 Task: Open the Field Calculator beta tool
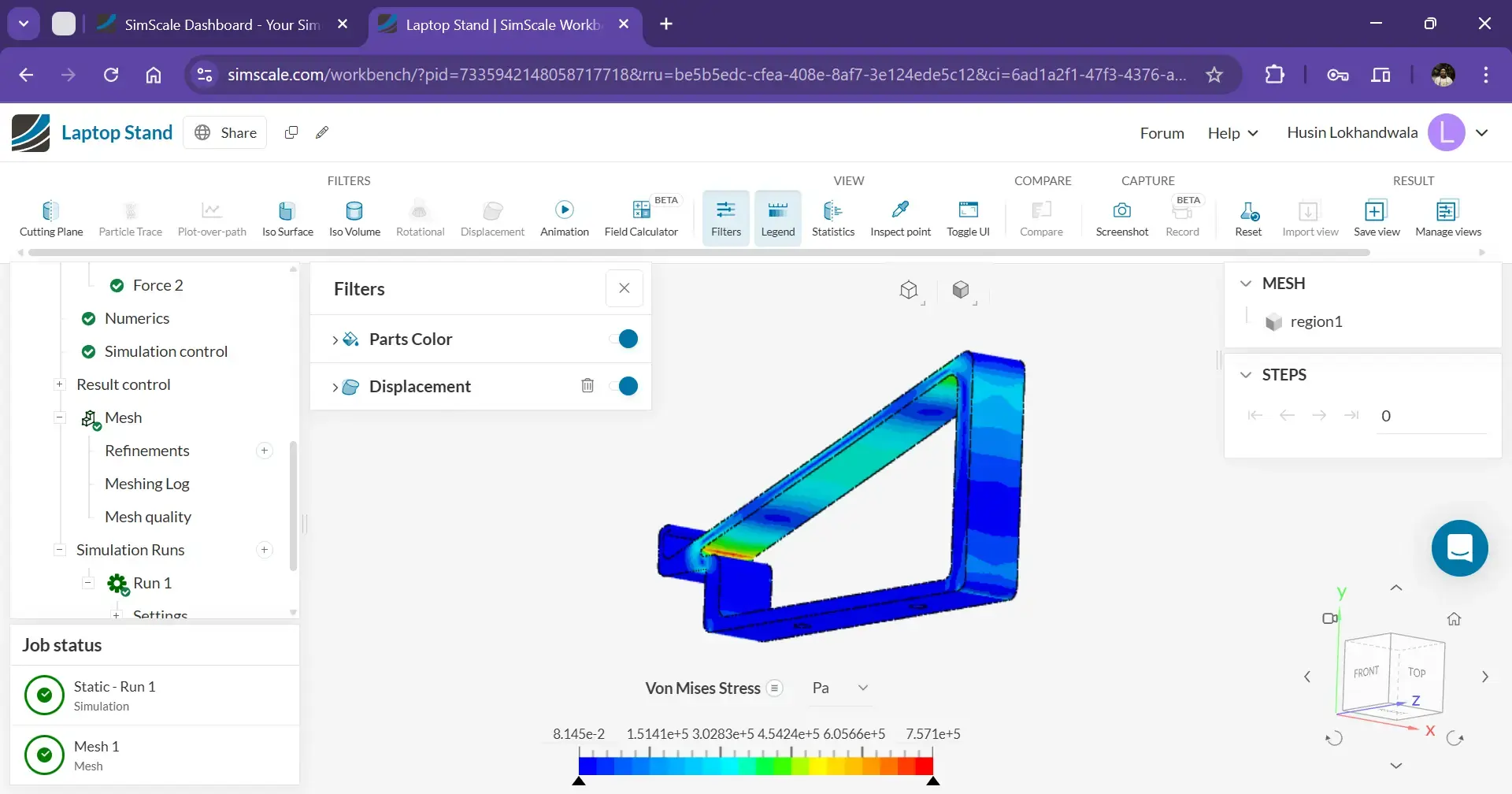click(642, 217)
